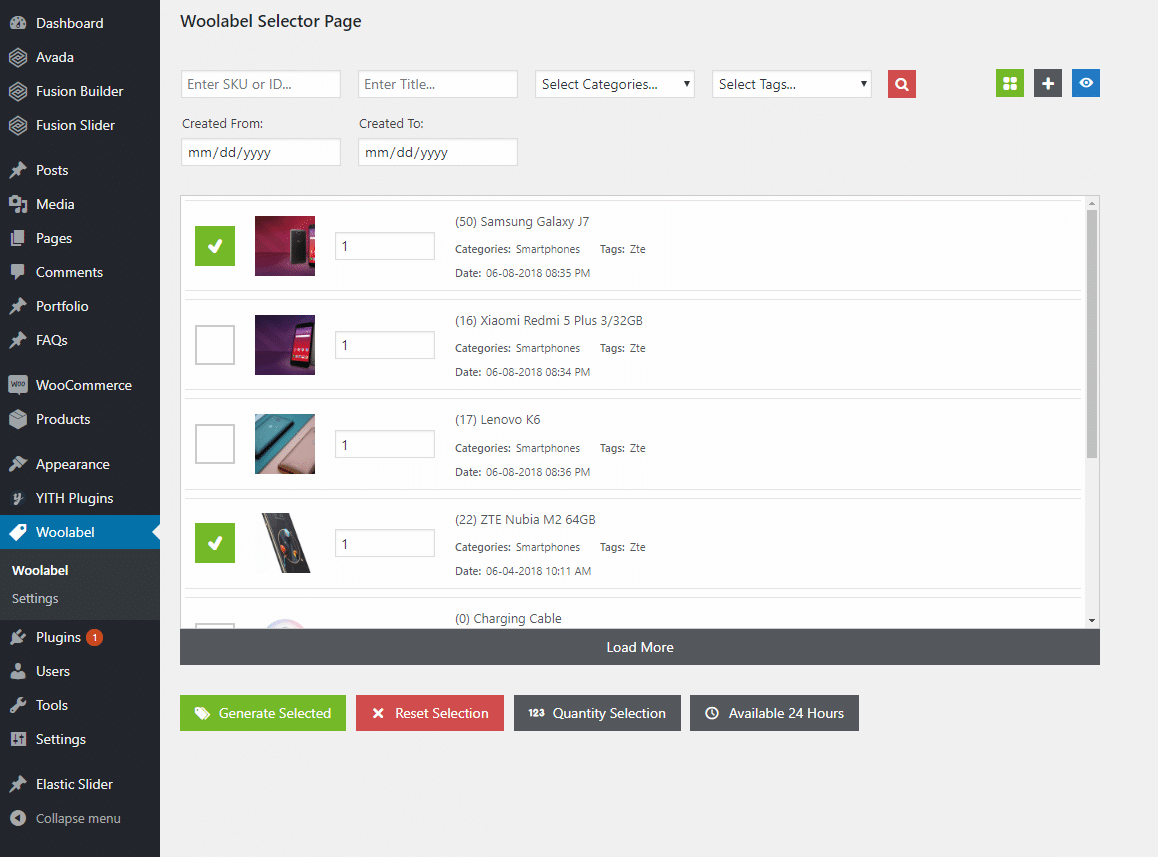1158x857 pixels.
Task: Click the red search button
Action: point(902,84)
